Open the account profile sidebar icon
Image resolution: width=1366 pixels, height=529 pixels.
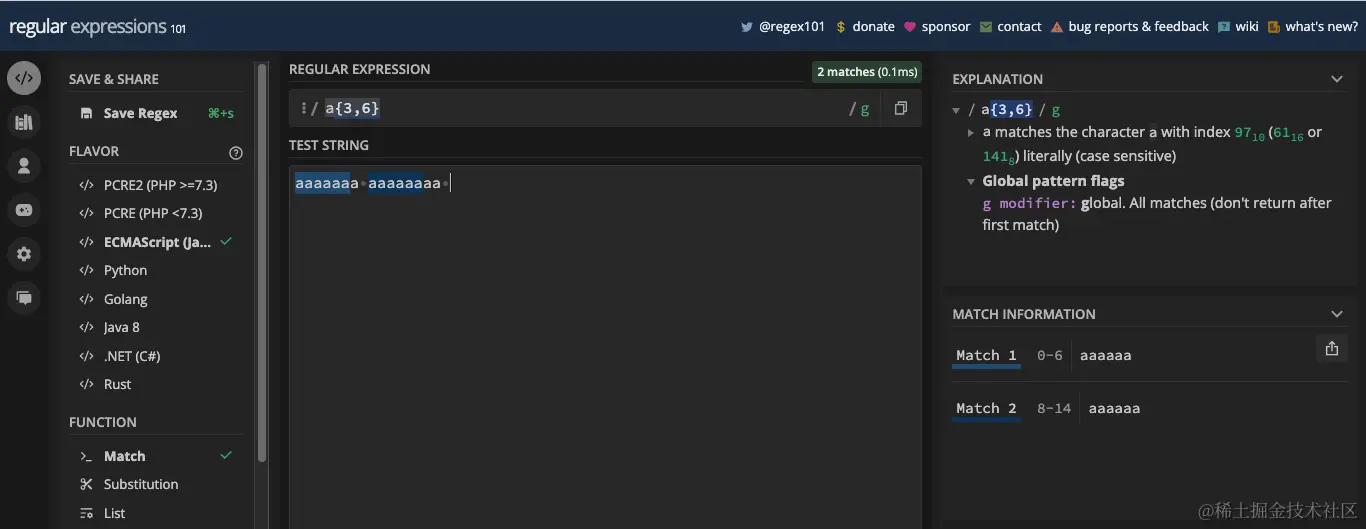(x=24, y=166)
